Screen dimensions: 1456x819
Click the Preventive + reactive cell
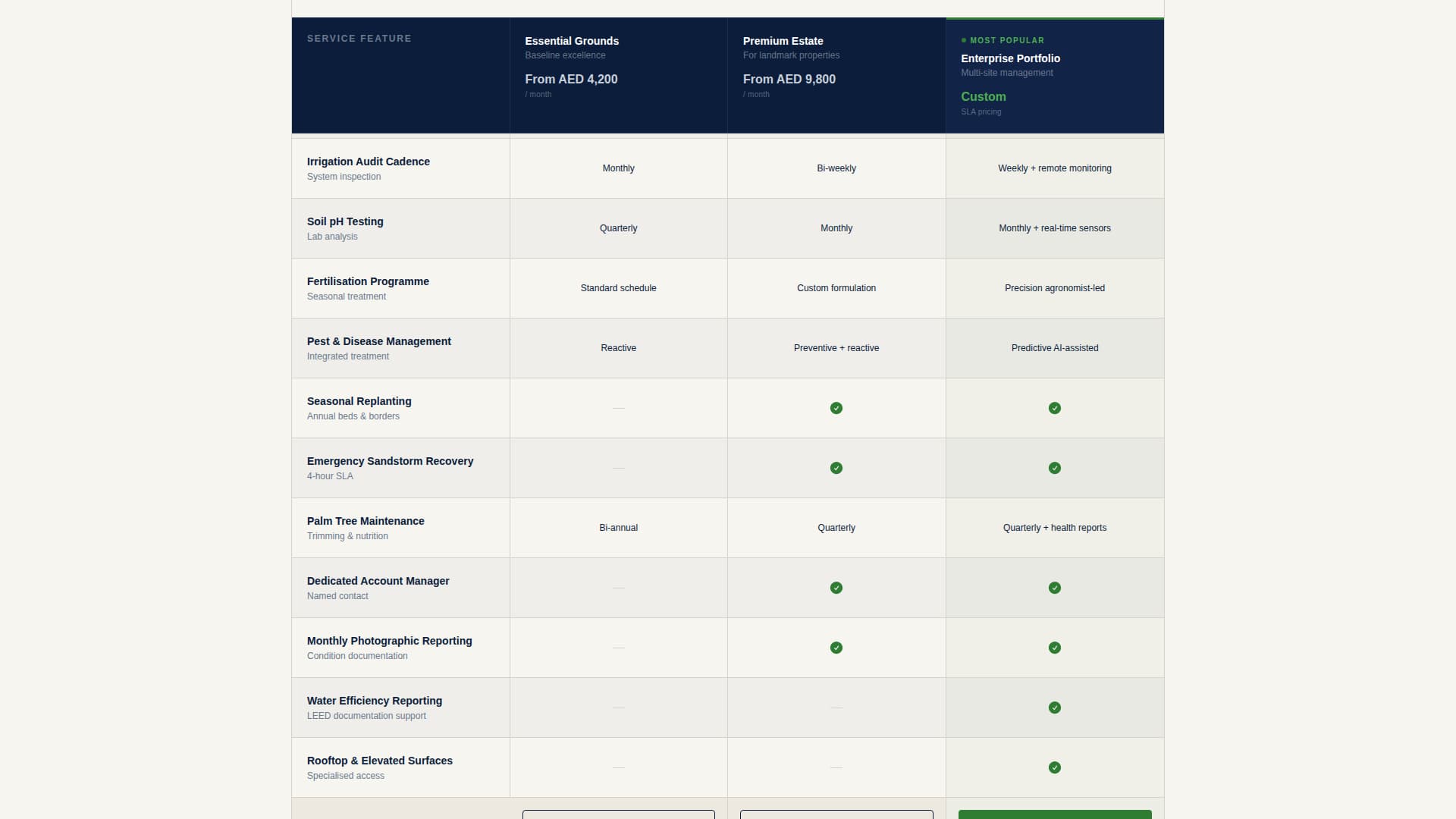[836, 348]
